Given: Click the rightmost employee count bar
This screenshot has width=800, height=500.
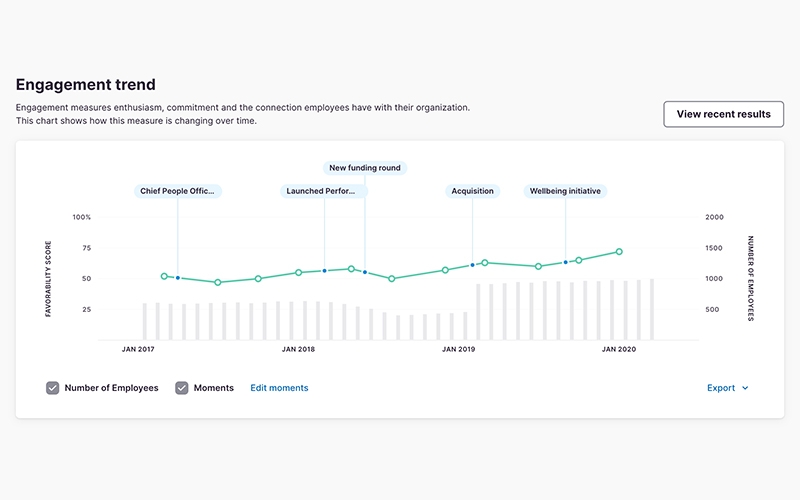Looking at the screenshot, I should click(x=652, y=309).
